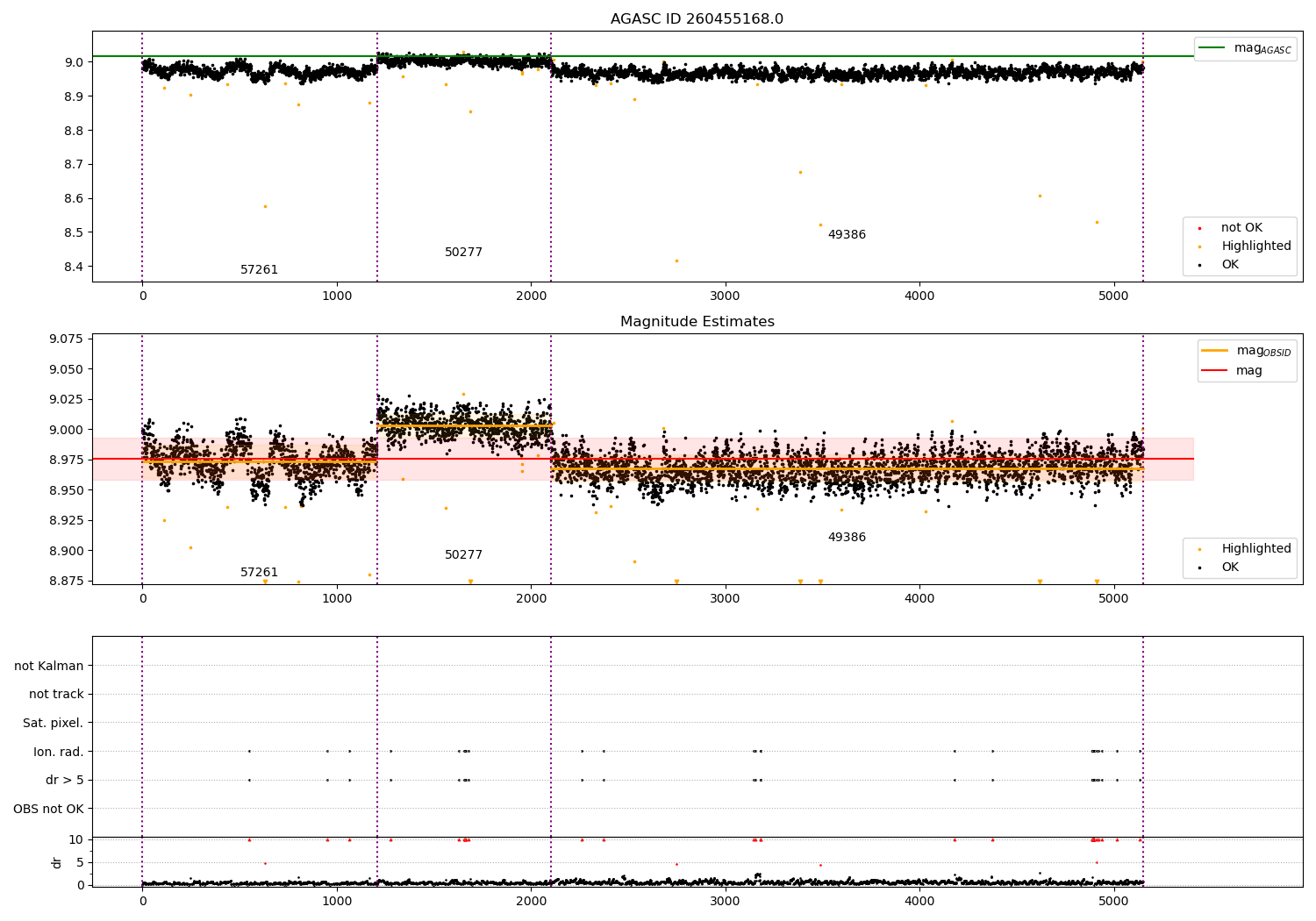The width and height of the screenshot is (1316, 921).
Task: Click the 'not Kalman' row label
Action: 49,667
